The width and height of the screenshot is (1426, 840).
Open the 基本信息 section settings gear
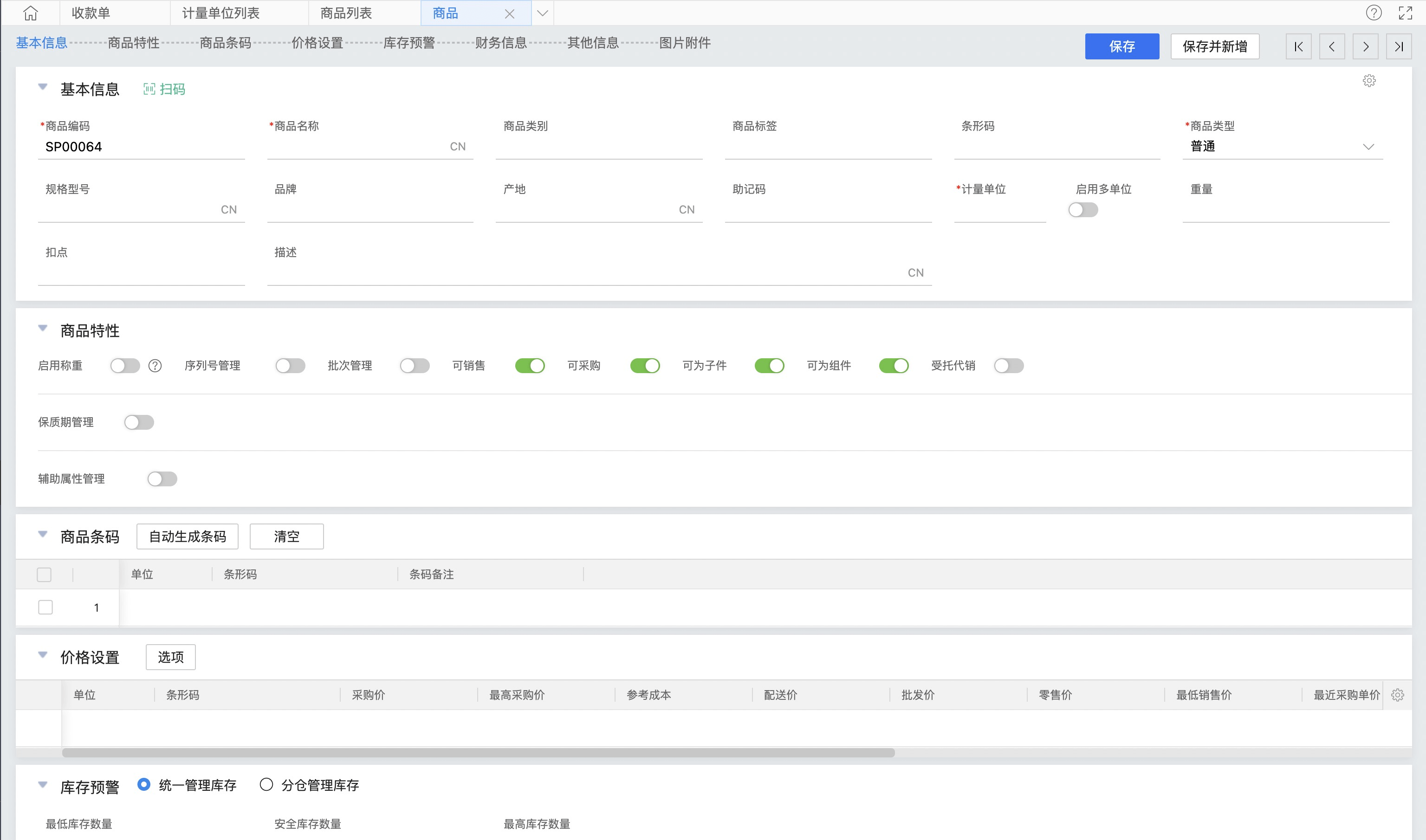click(x=1369, y=81)
